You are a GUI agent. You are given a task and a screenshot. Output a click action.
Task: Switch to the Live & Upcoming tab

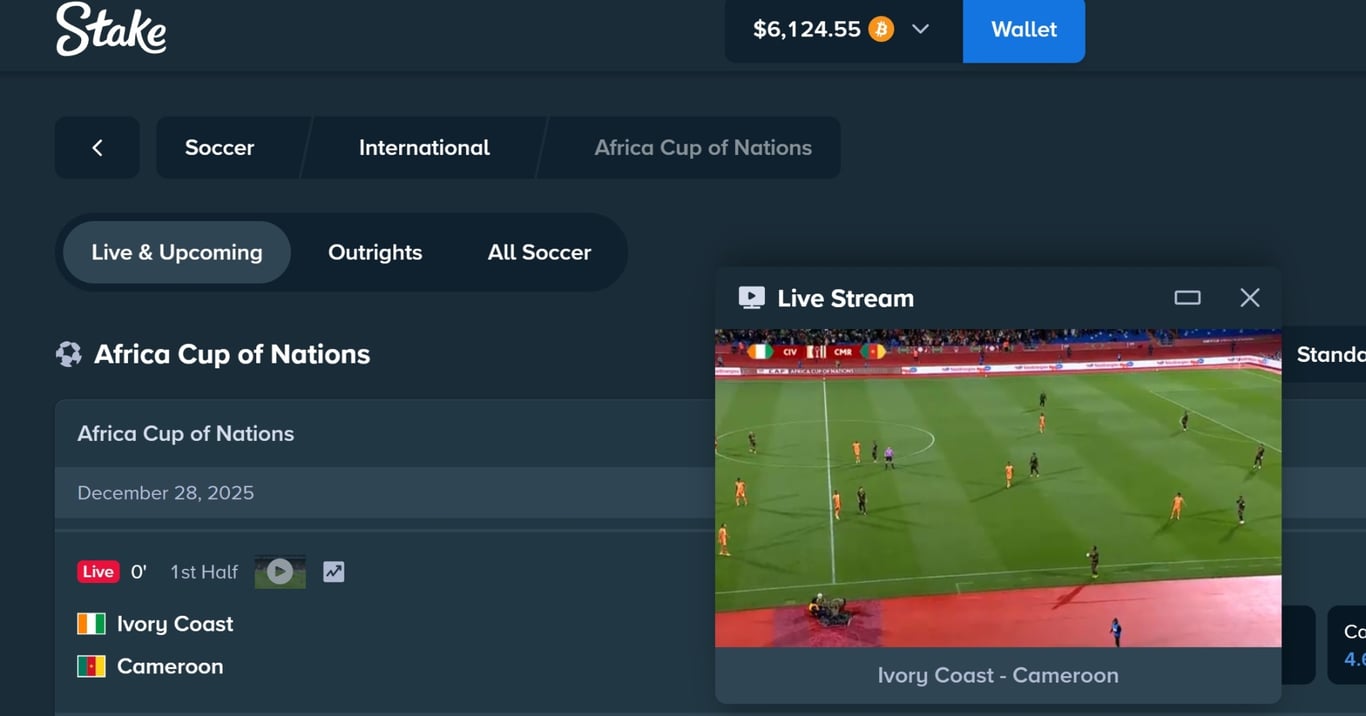tap(177, 252)
